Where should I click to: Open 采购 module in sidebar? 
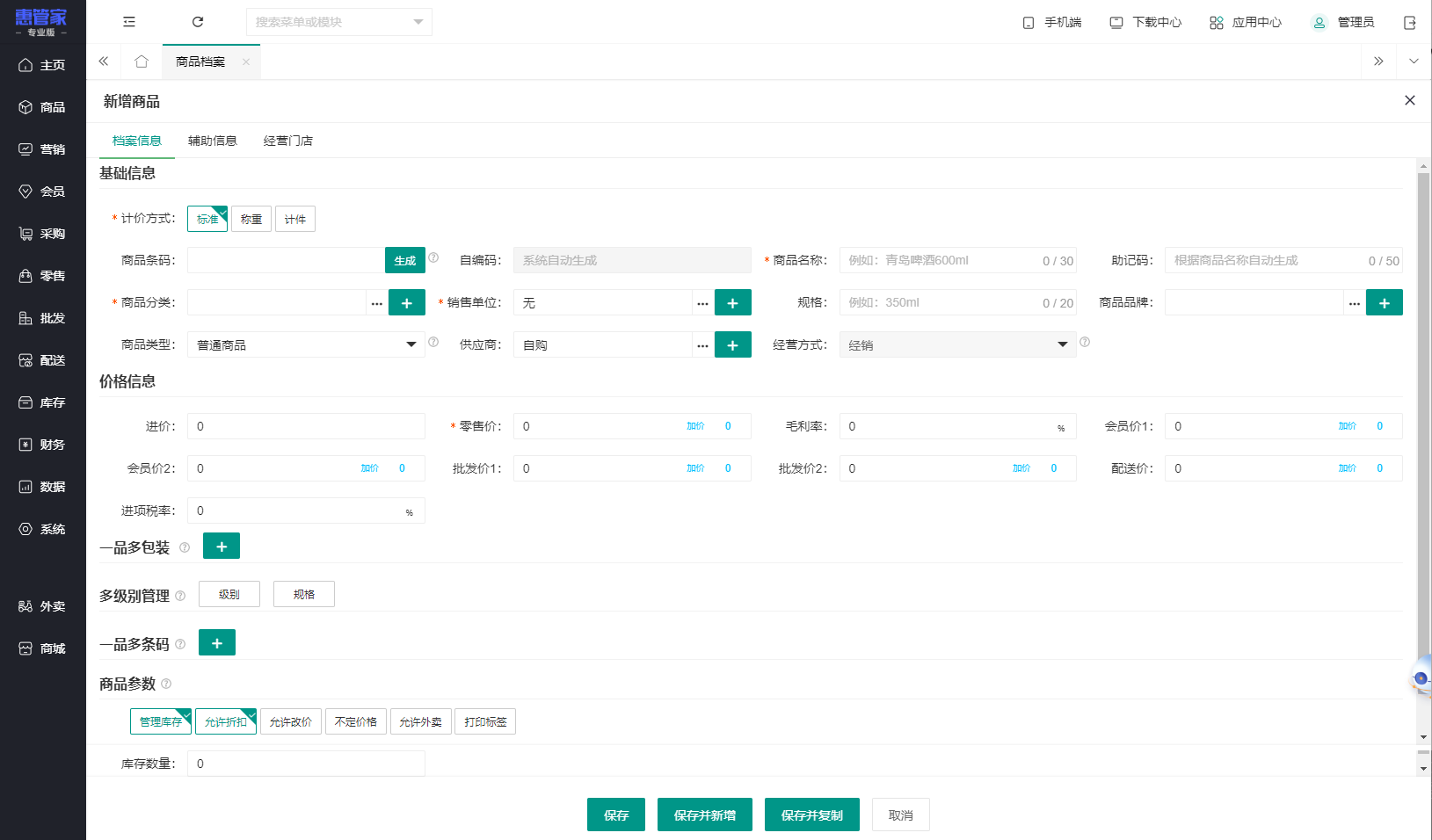coord(42,234)
